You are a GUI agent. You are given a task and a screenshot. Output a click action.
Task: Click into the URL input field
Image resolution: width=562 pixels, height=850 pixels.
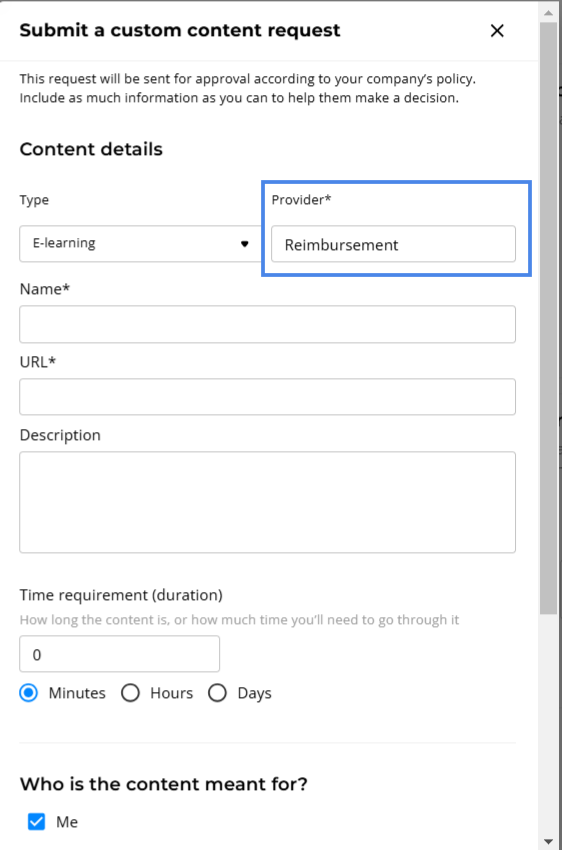[x=267, y=397]
